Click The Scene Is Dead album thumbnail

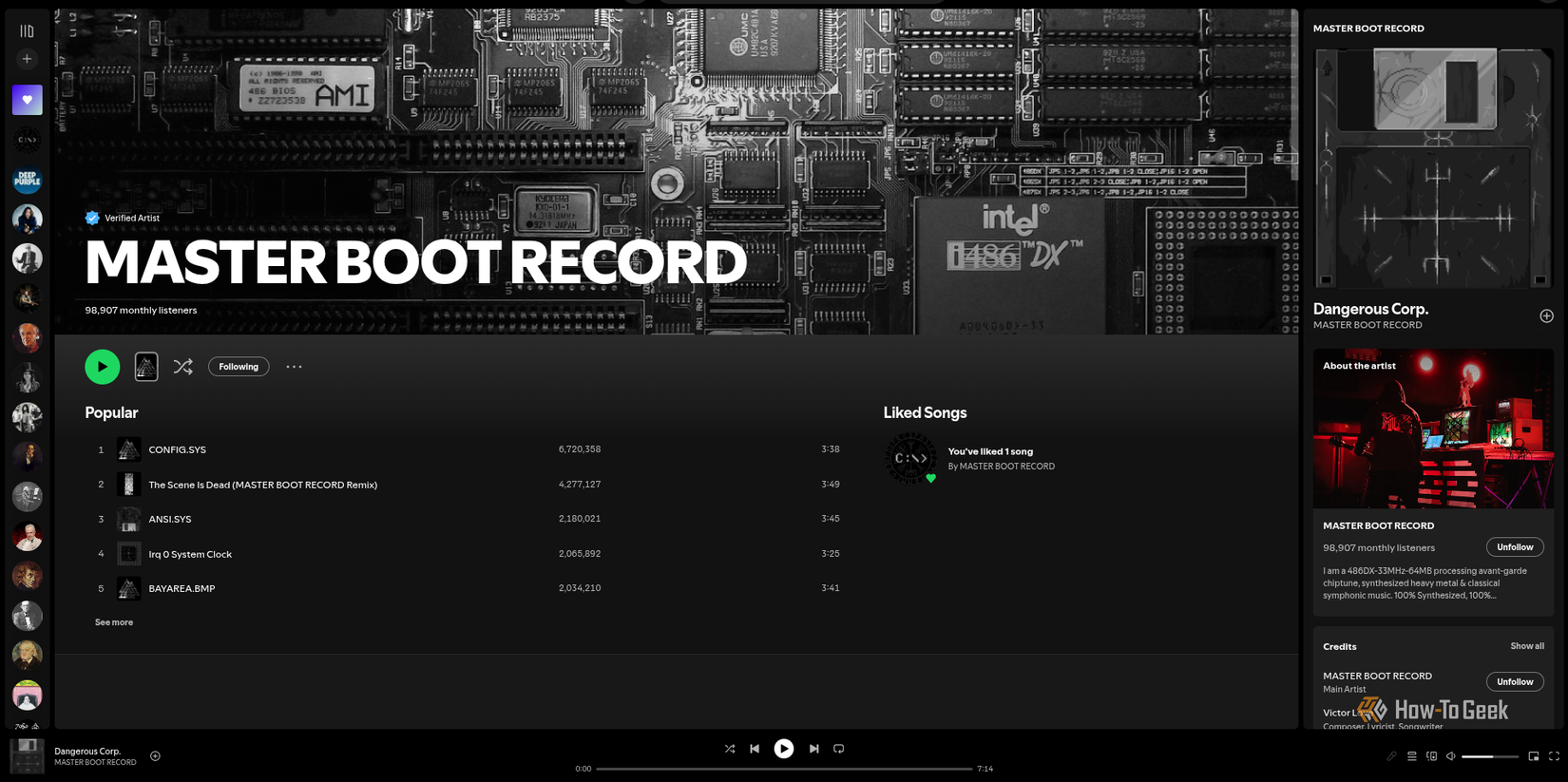[x=128, y=485]
